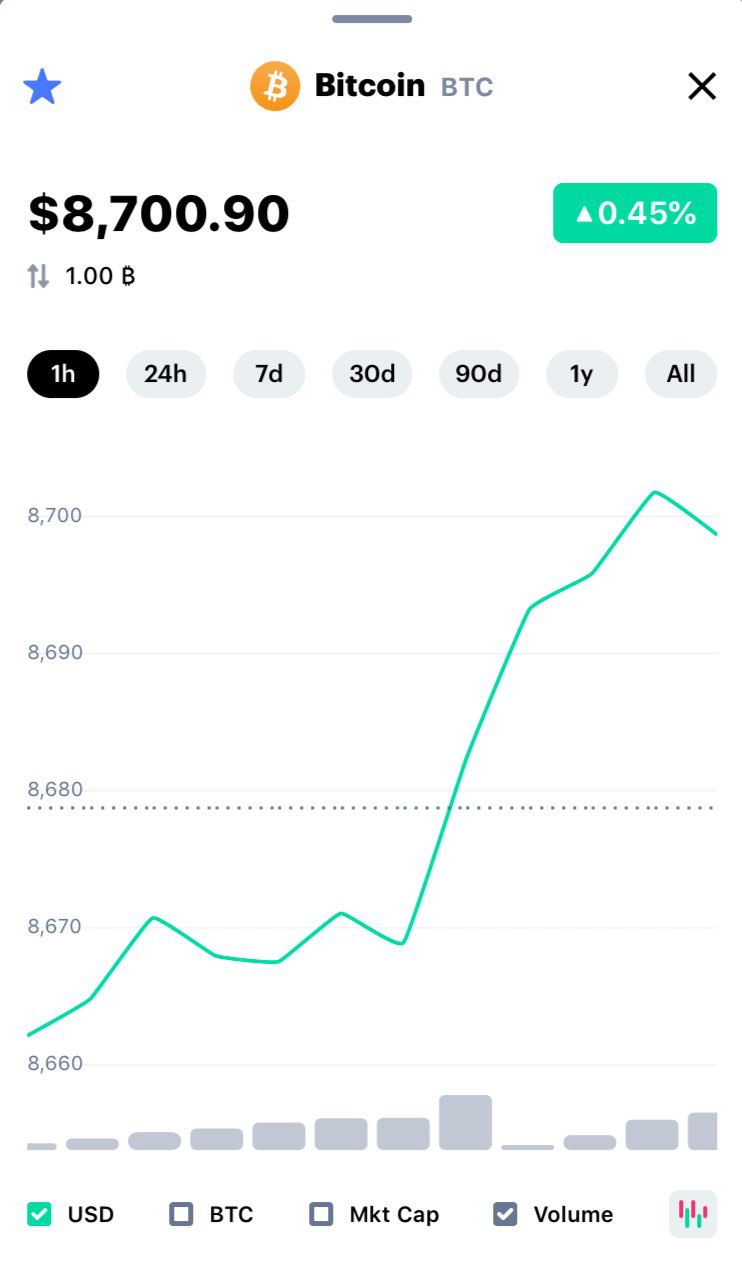
Task: Click the tallest volume bar
Action: pos(465,1122)
